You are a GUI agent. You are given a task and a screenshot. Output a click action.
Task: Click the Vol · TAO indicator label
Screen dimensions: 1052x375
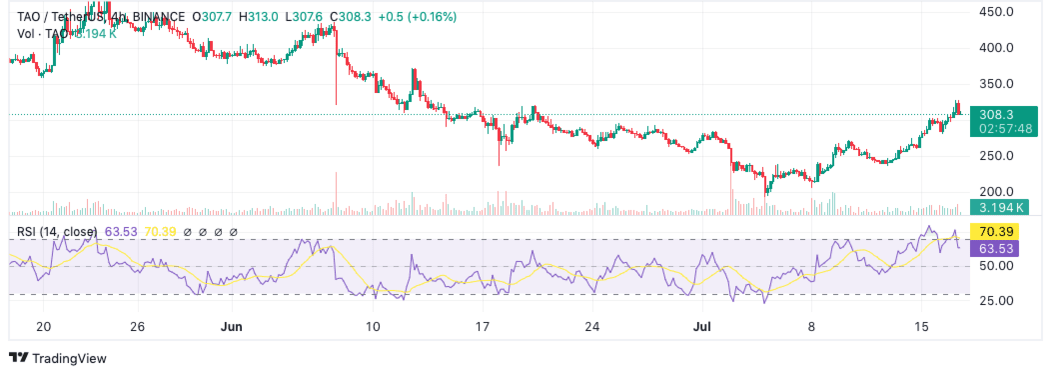42,34
